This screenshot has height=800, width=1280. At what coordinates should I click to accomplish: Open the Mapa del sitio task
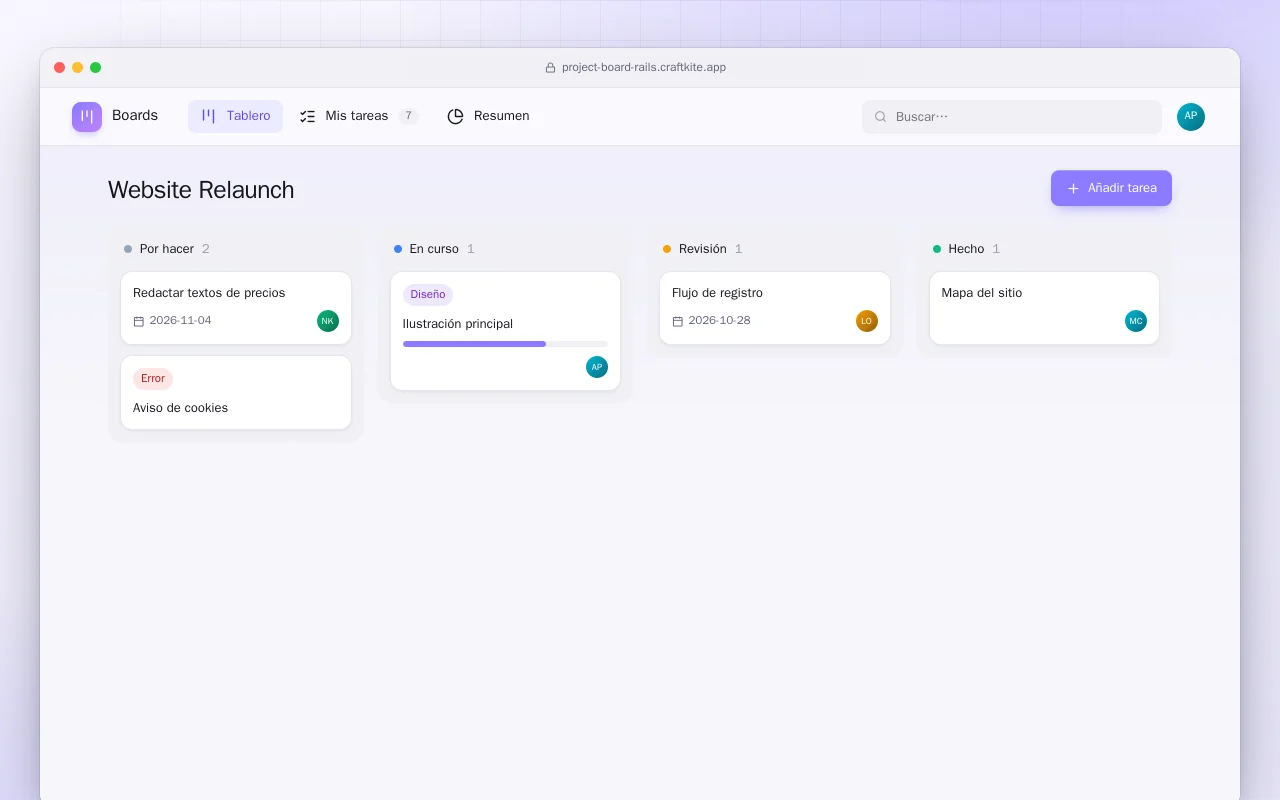[x=1044, y=308]
